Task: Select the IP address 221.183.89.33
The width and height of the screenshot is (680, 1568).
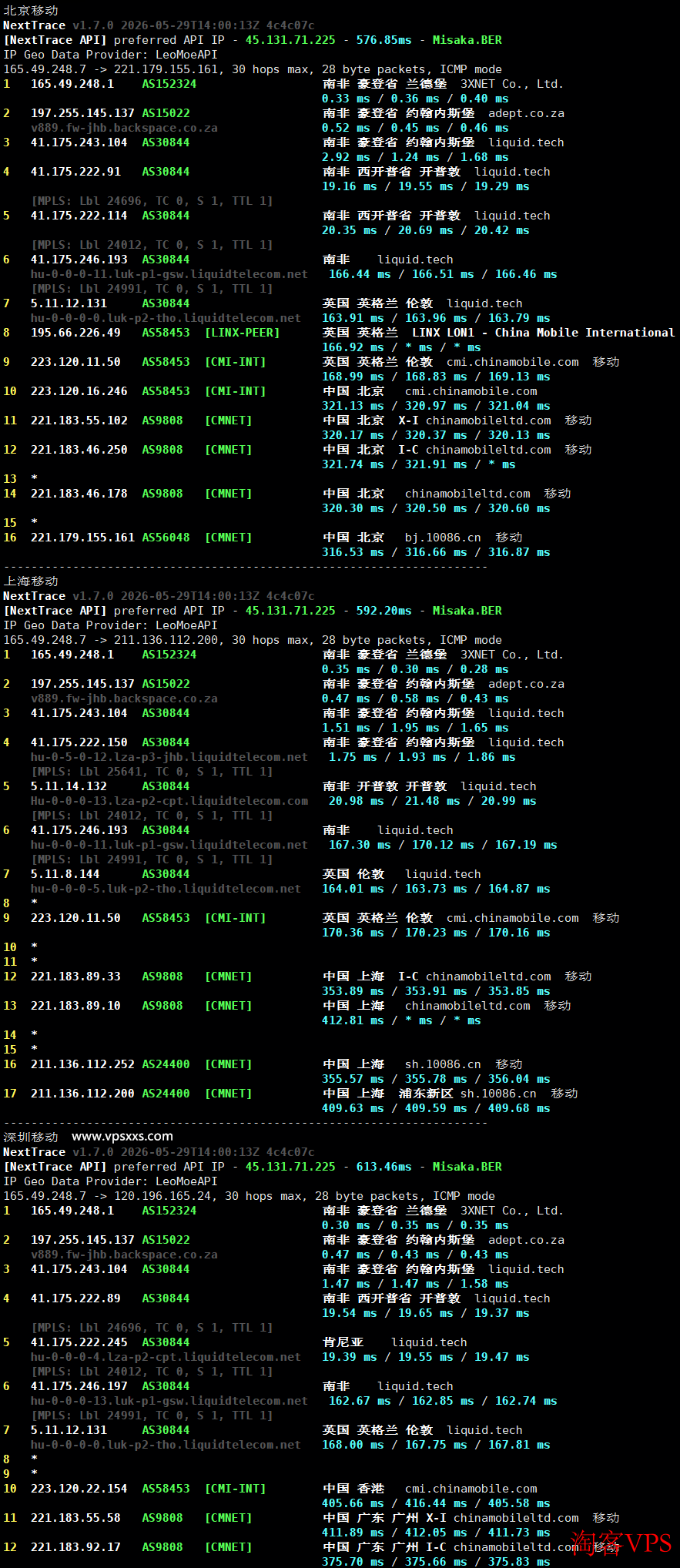Action: click(x=75, y=977)
